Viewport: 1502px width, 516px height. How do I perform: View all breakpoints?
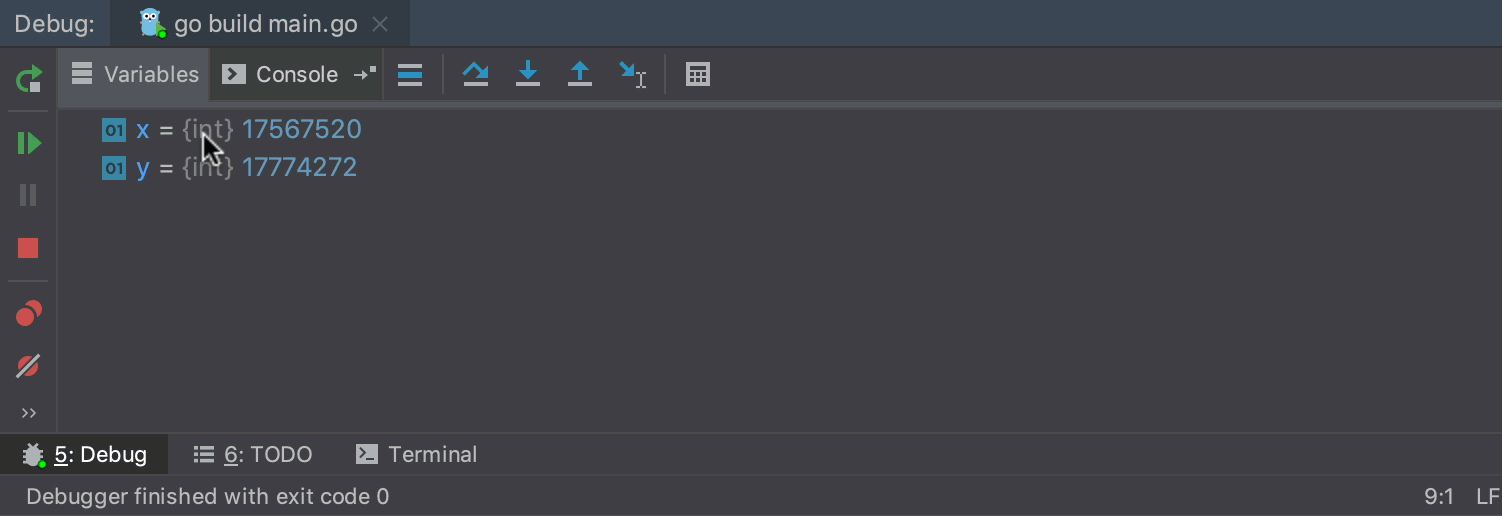tap(29, 314)
